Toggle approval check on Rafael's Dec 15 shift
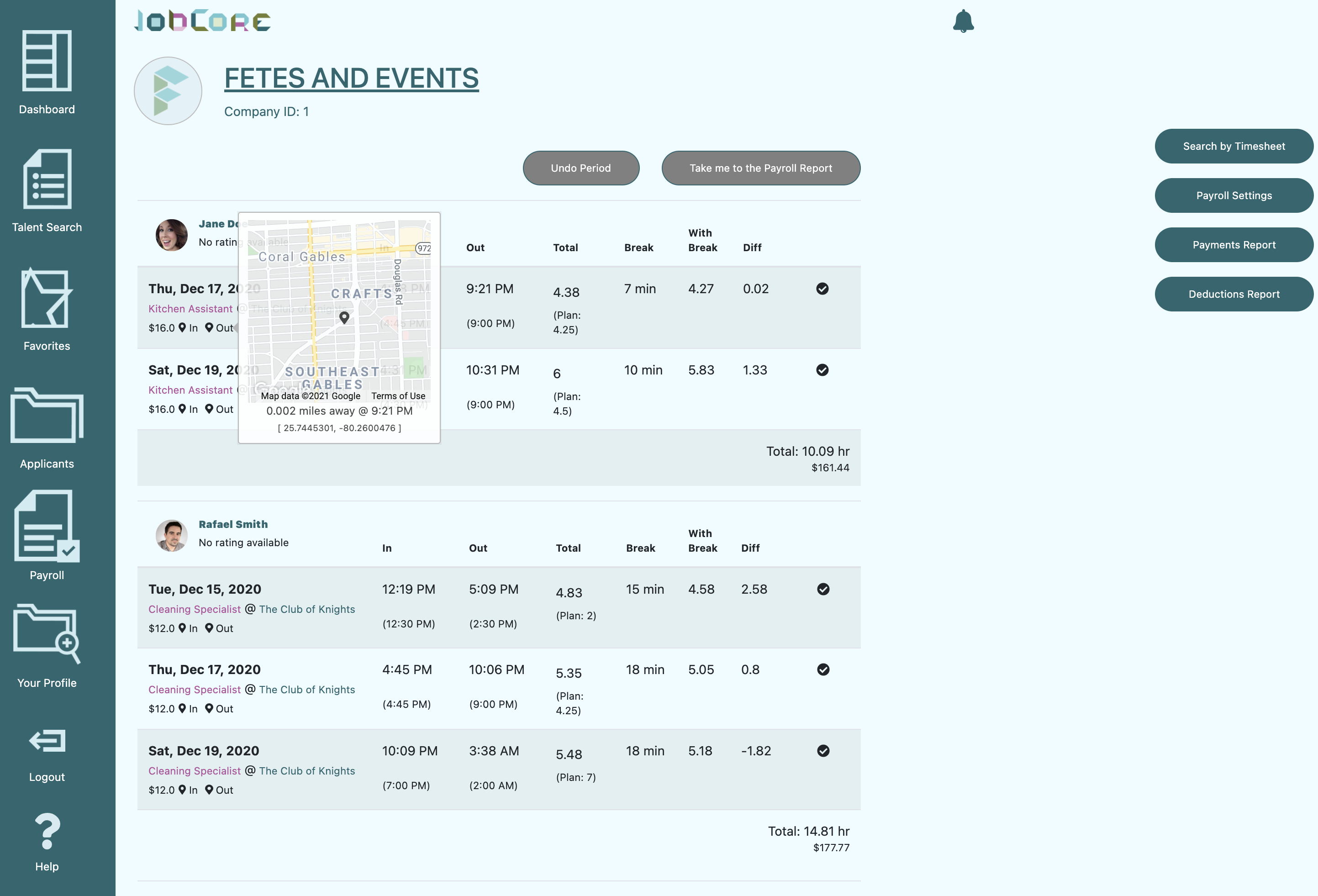 pyautogui.click(x=823, y=589)
